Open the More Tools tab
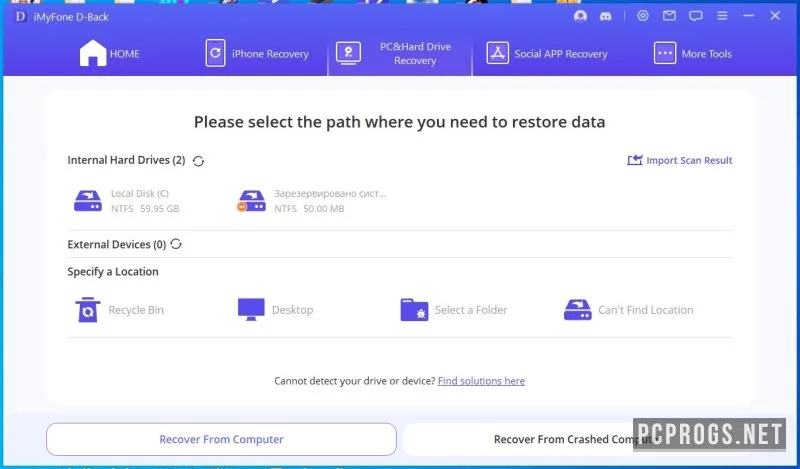800x469 pixels. (692, 53)
